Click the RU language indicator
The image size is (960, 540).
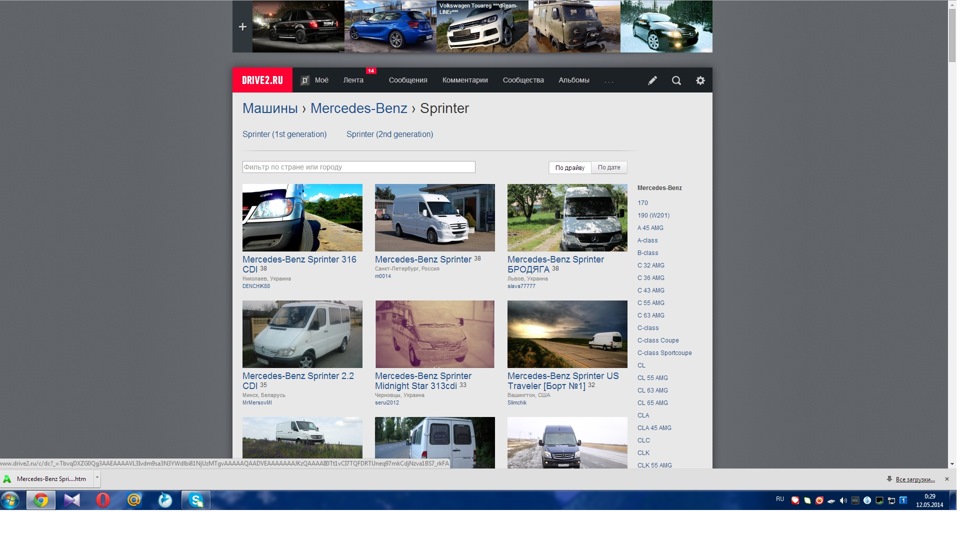[x=779, y=499]
